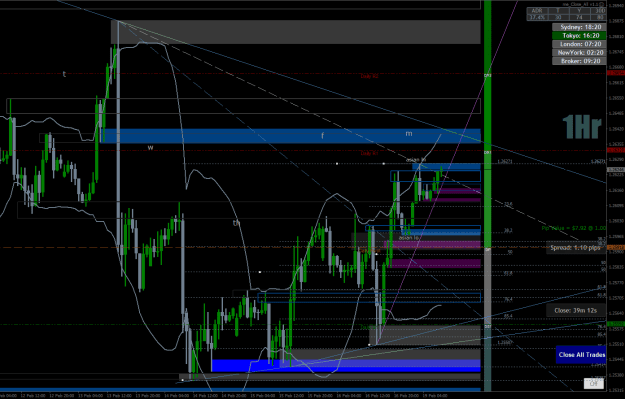
Task: Click the Close: 39m 12s candle timer
Action: point(575,310)
